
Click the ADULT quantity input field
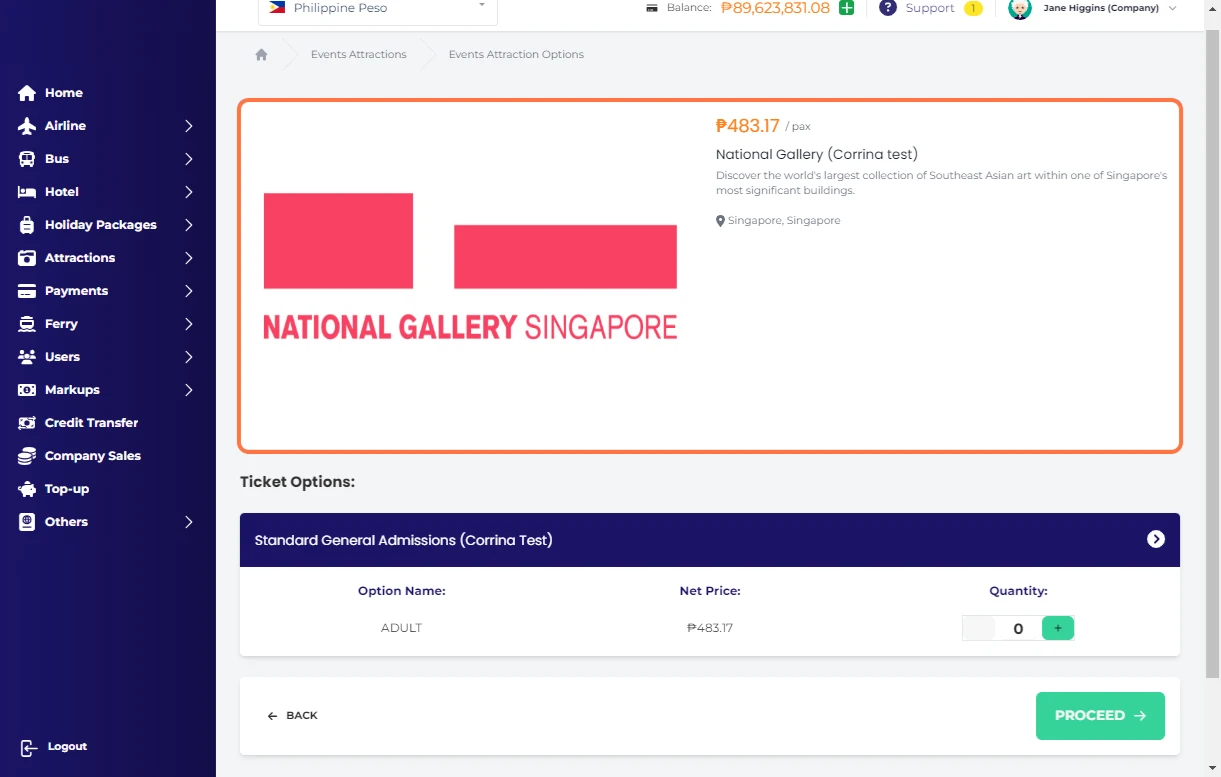click(x=1018, y=629)
